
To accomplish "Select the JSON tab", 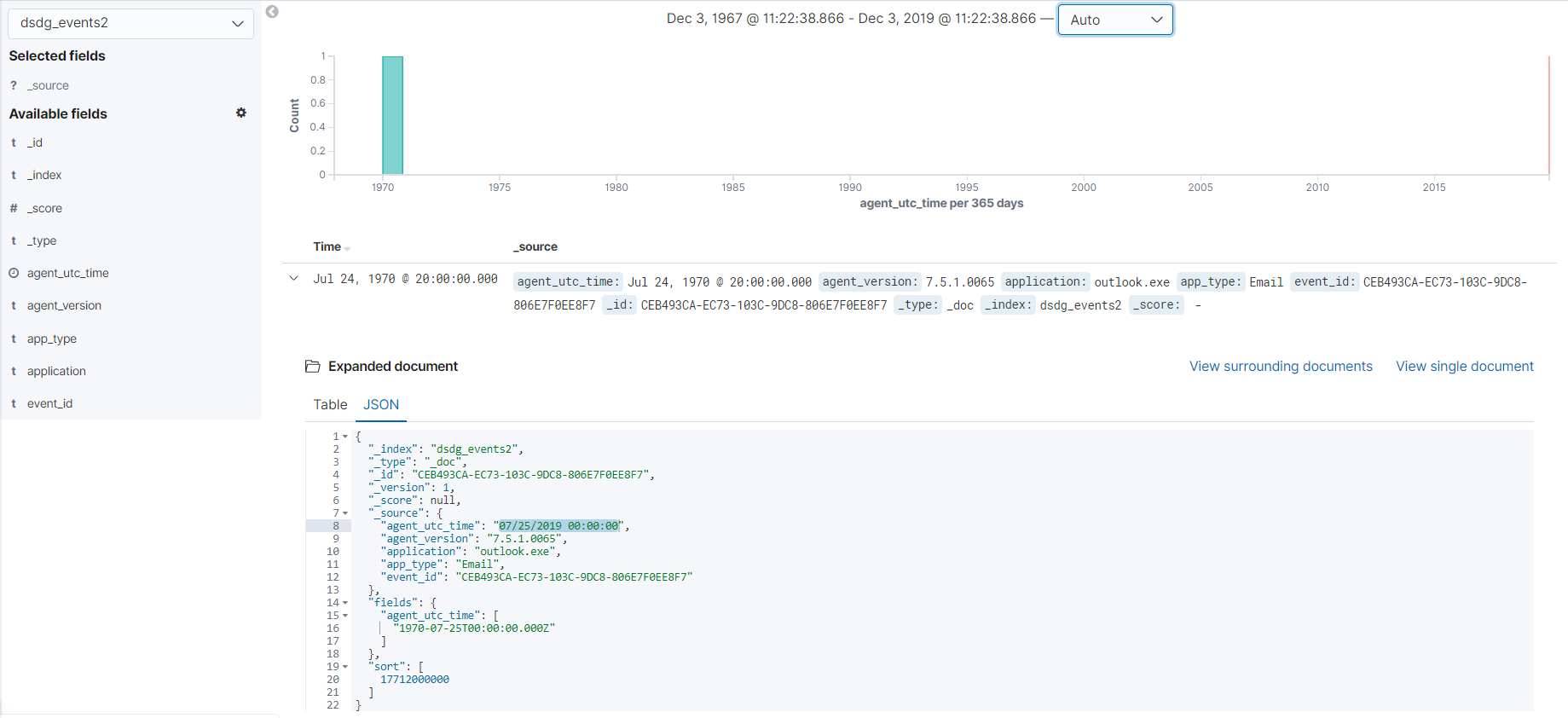I will click(x=381, y=405).
